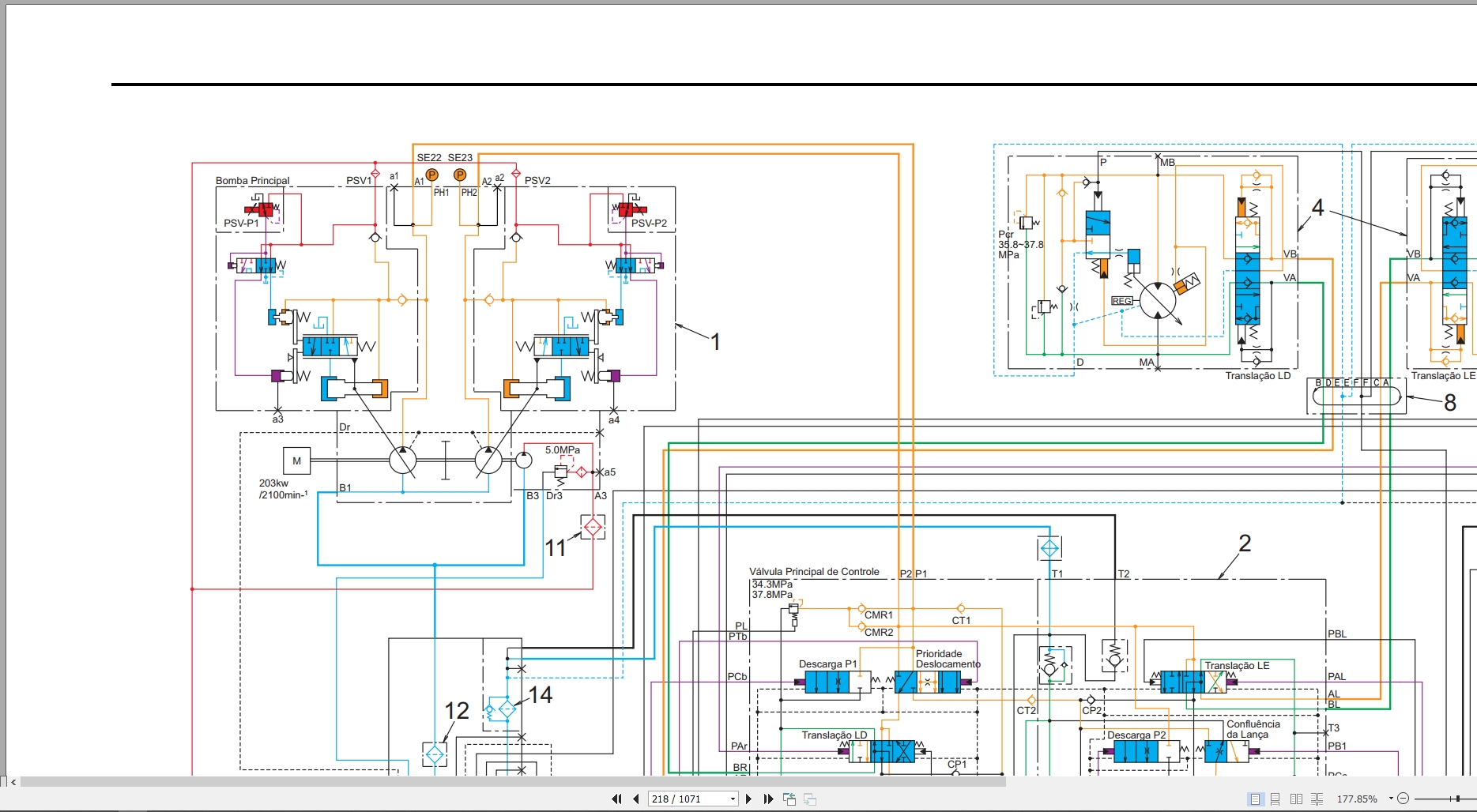Jump to the last page
This screenshot has height=812, width=1477.
click(768, 799)
